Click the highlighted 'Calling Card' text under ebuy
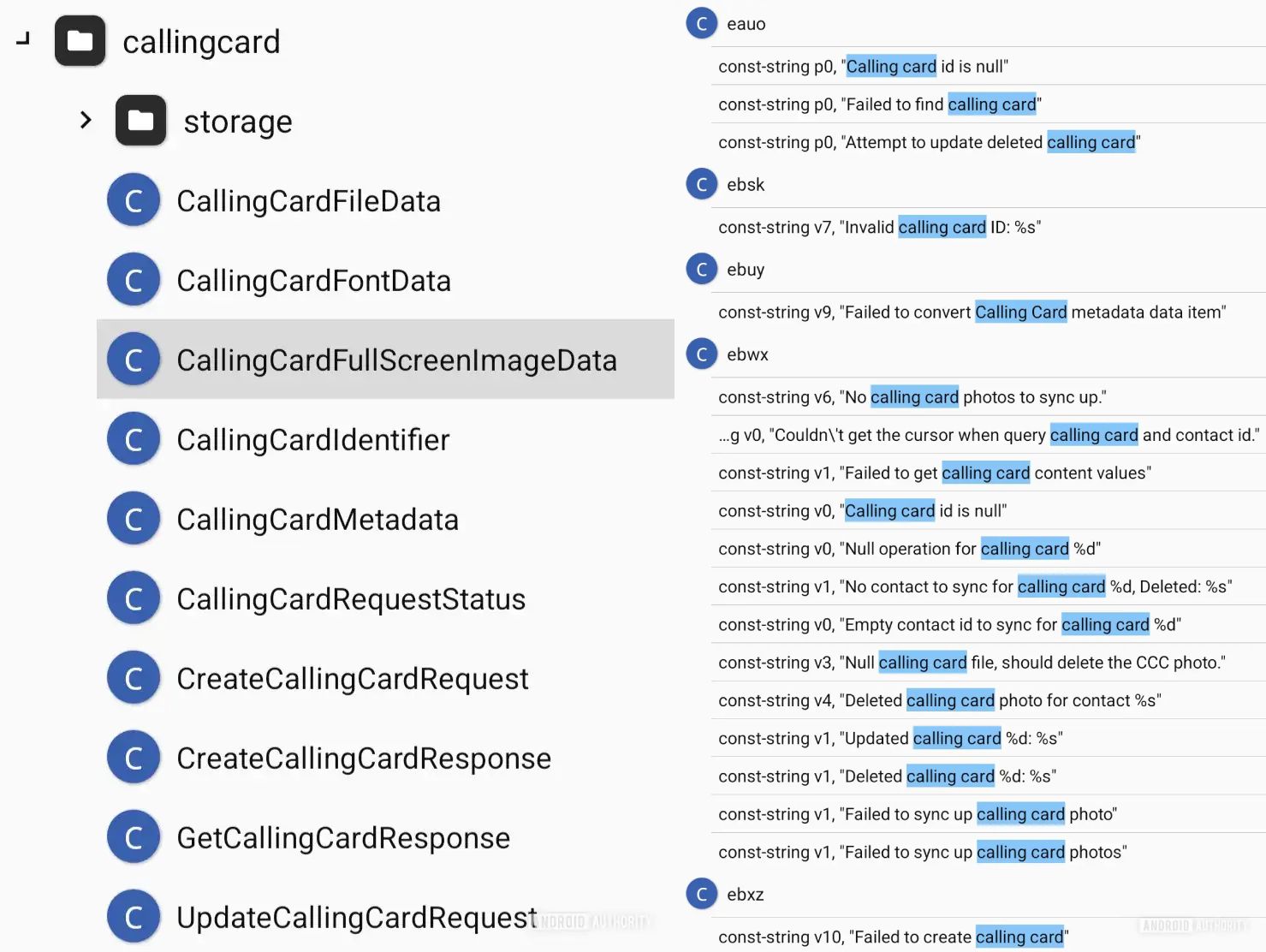The image size is (1266, 952). click(x=1020, y=312)
